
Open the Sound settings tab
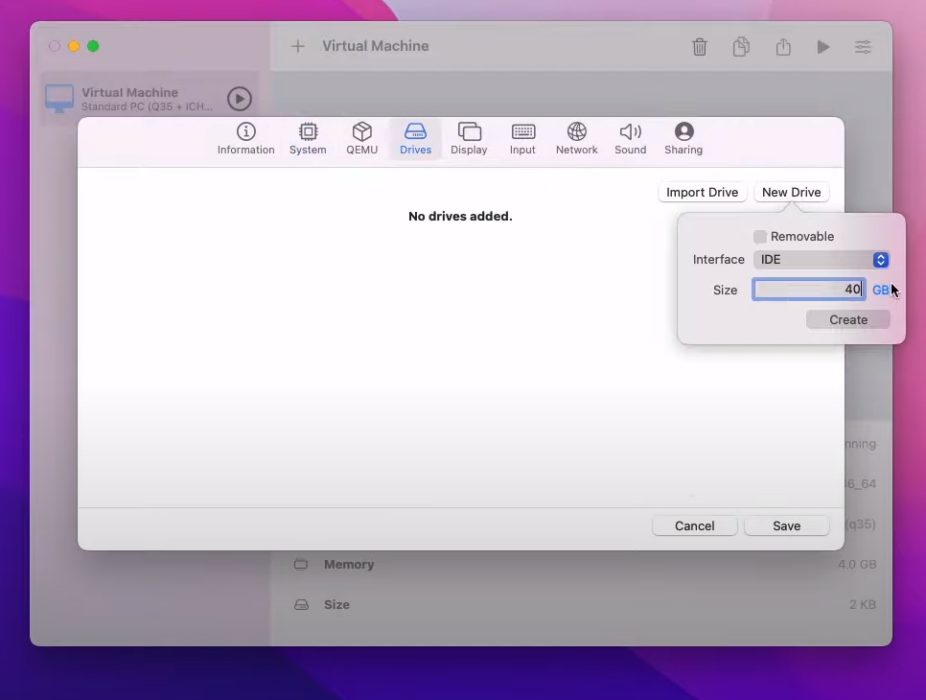click(630, 139)
